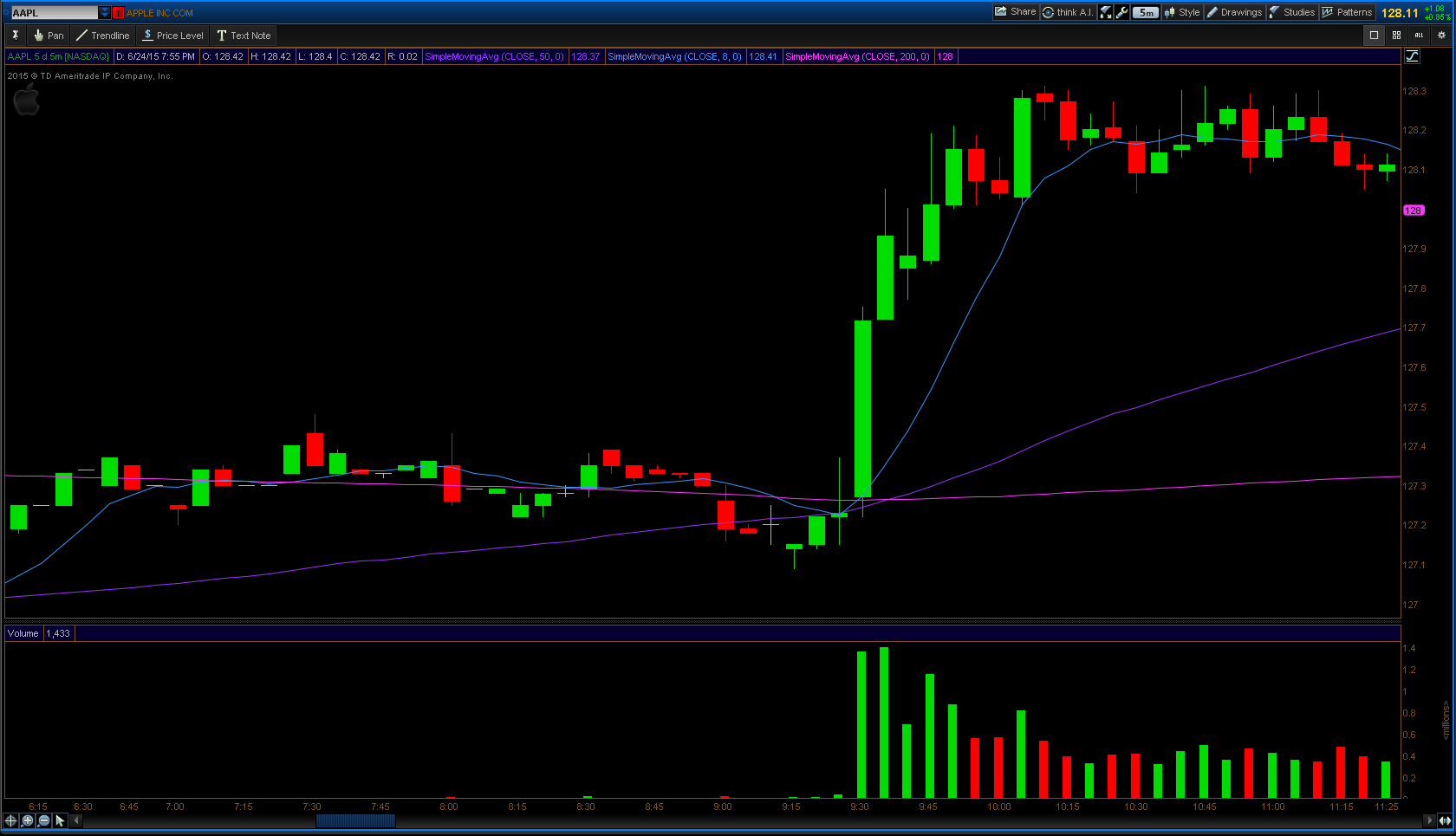This screenshot has height=836, width=1456.
Task: Click SimpleMovingAvg (CLOSE, 50, 0) label
Action: coord(494,56)
